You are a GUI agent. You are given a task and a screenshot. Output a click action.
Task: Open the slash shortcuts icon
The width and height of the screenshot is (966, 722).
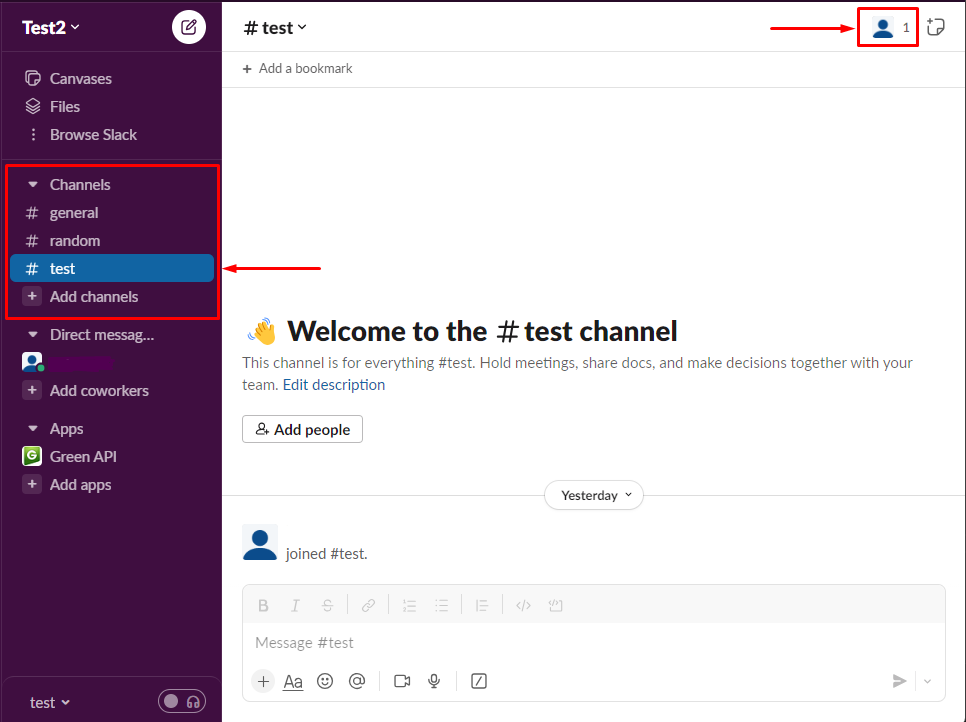pyautogui.click(x=479, y=681)
